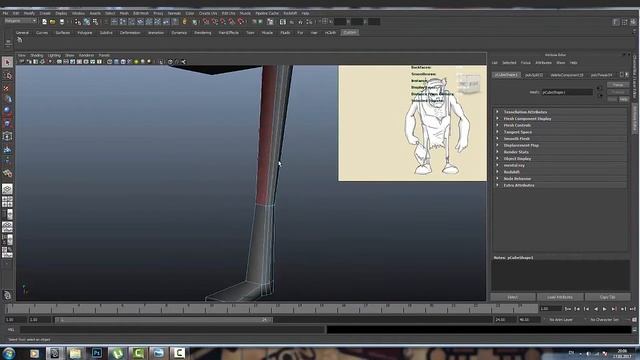This screenshot has height=360, width=640.
Task: Toggle grid display in panel toolbar
Action: 59,62
